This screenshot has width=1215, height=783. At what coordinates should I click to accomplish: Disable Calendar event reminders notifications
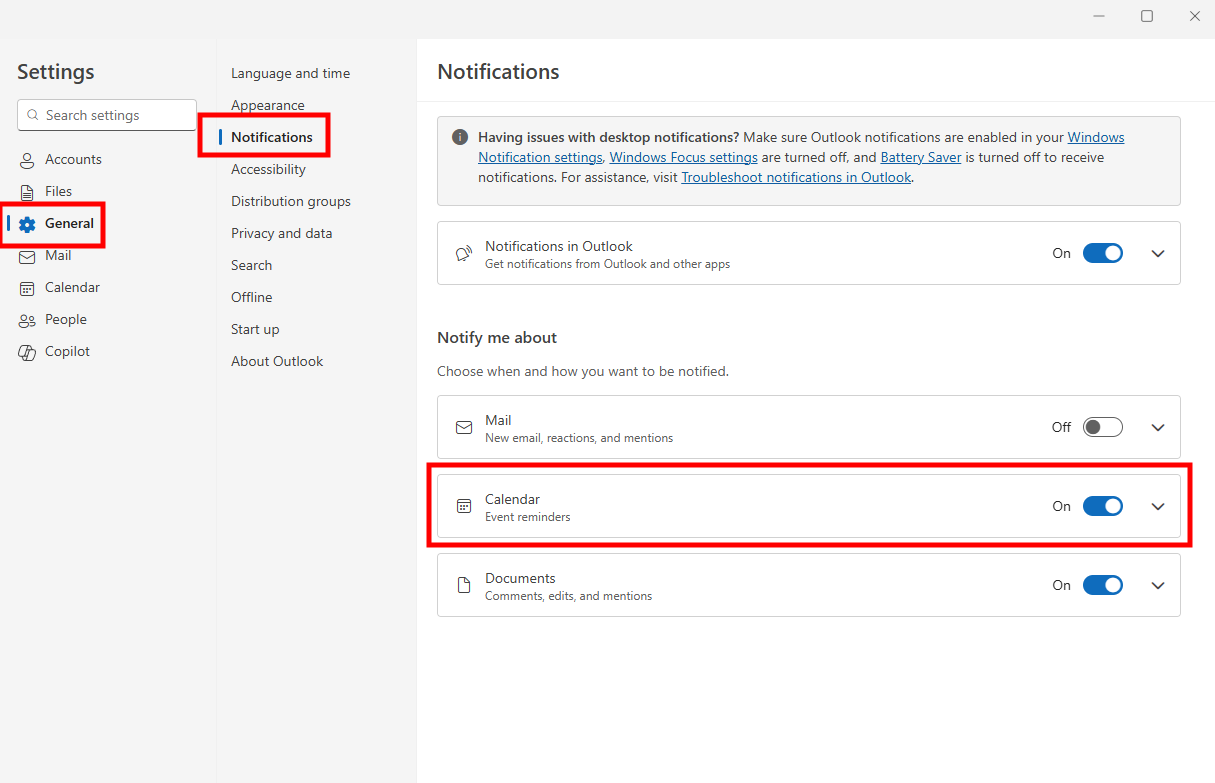click(1103, 506)
